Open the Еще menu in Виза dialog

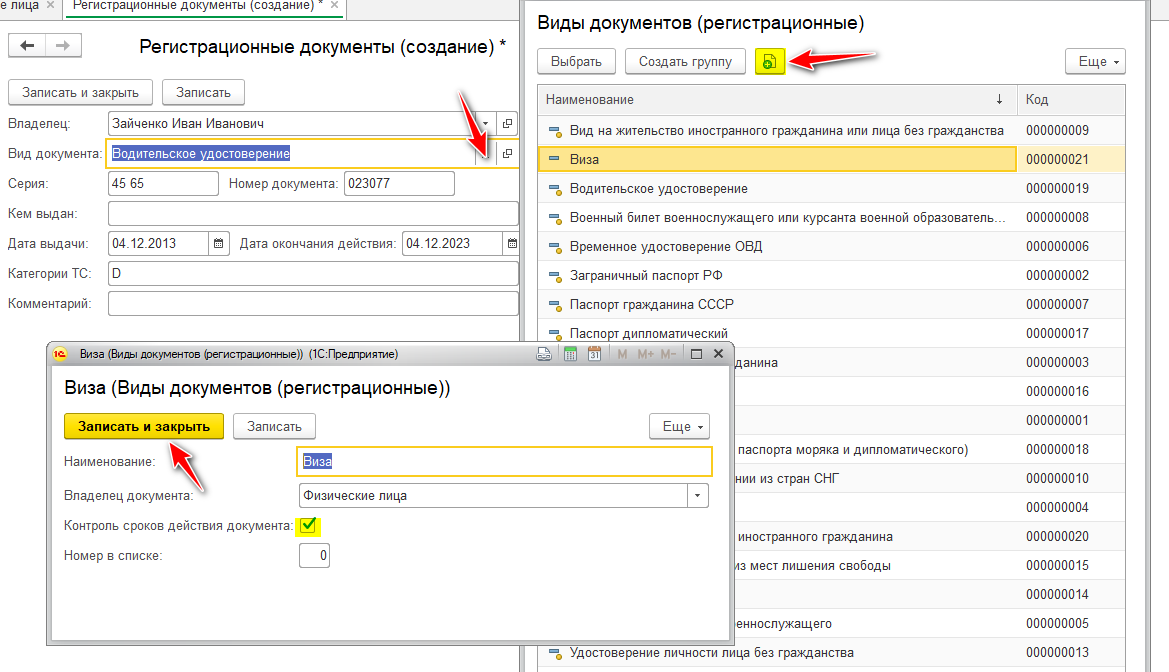[x=679, y=426]
